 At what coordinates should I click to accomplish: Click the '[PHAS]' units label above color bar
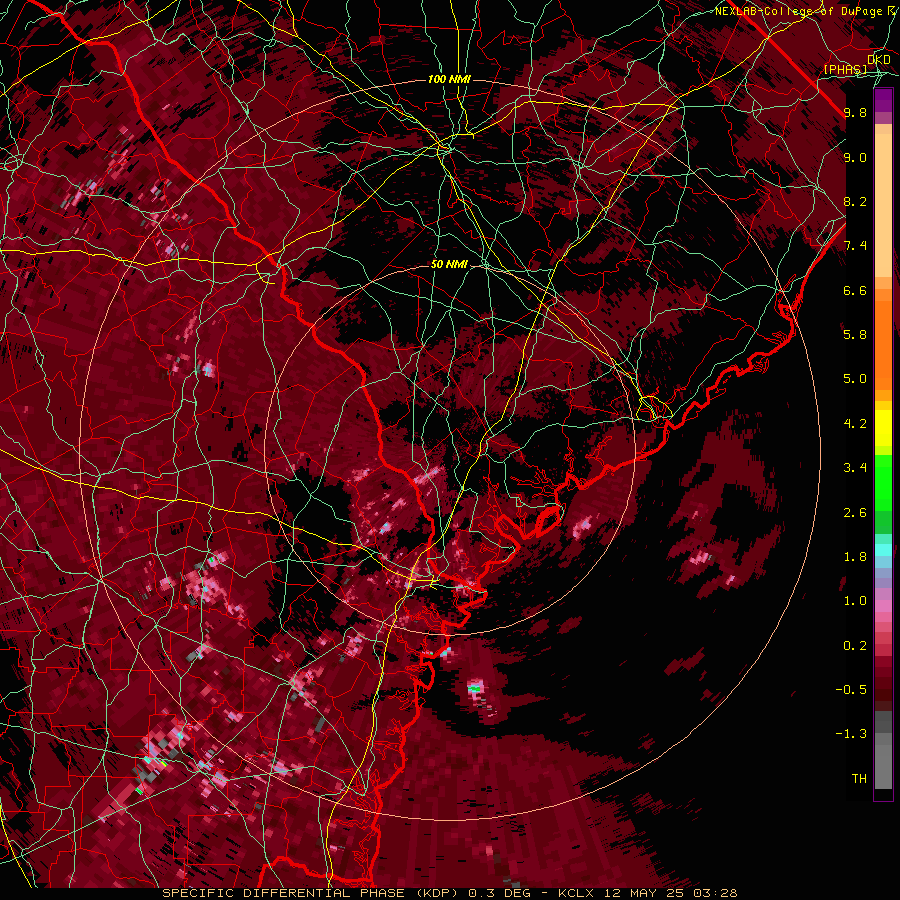(x=845, y=69)
